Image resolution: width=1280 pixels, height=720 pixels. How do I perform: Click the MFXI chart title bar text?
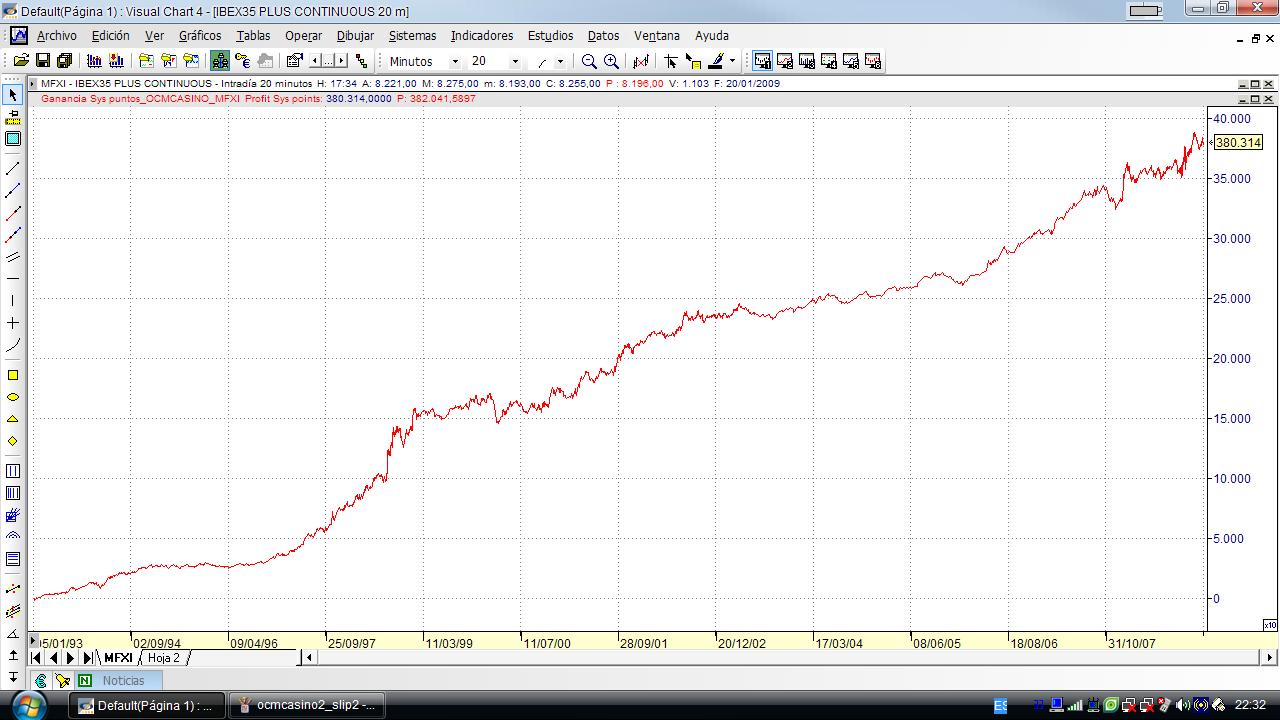(x=410, y=84)
